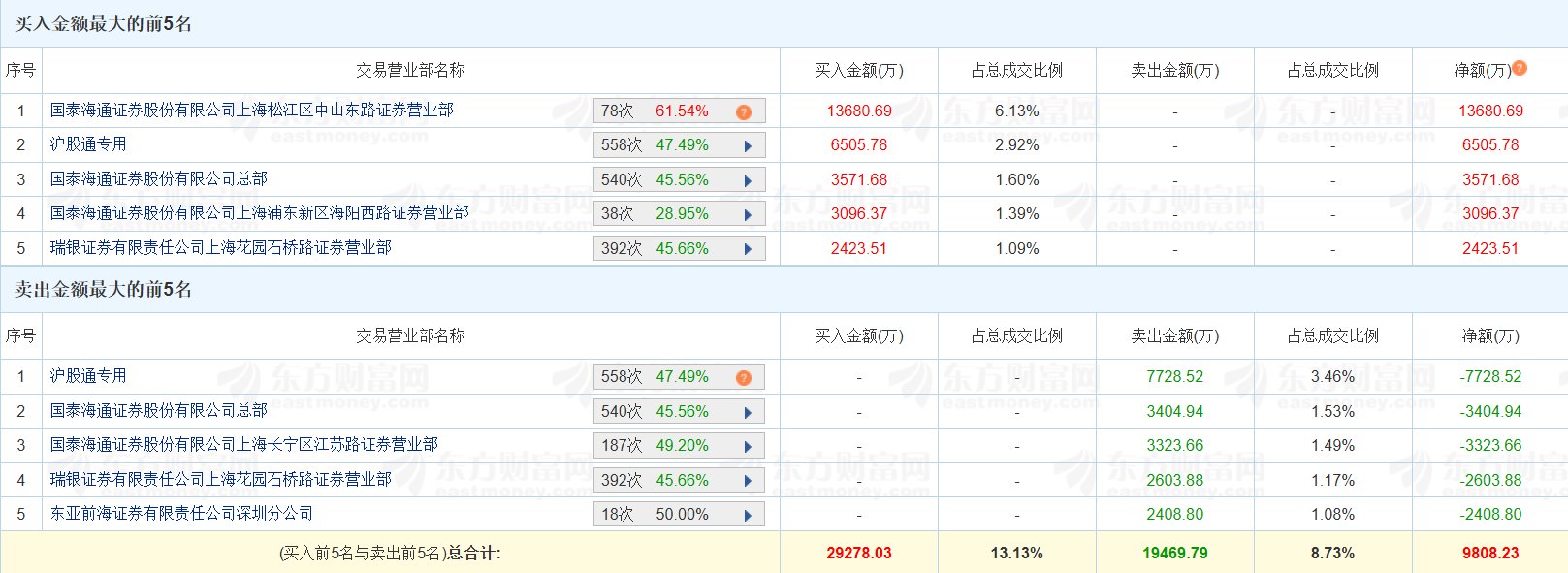Expand the arrow for 国泰海通总部 in the buy table

pyautogui.click(x=748, y=180)
